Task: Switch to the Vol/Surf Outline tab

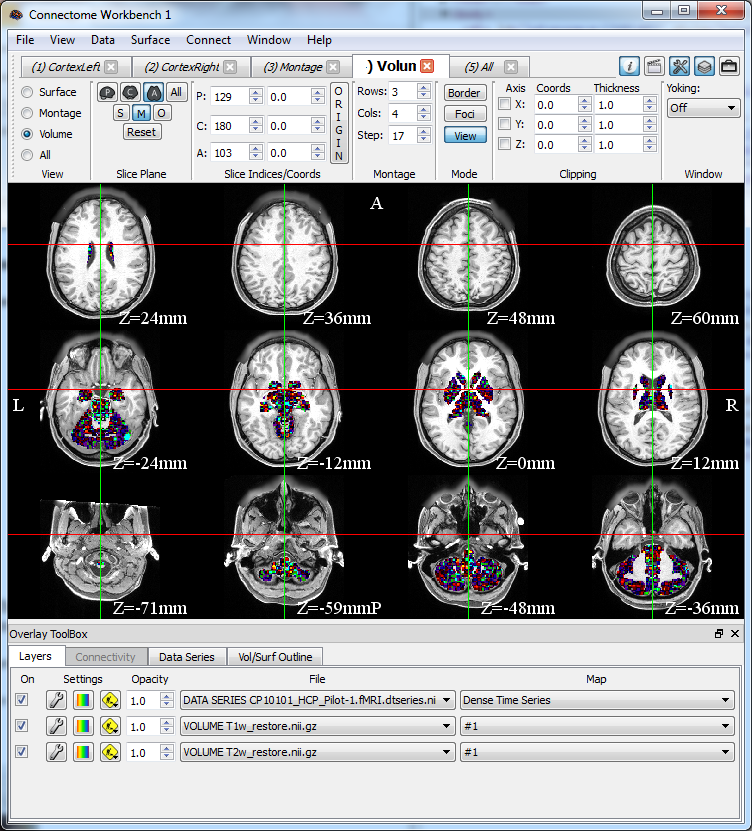Action: pyautogui.click(x=274, y=657)
